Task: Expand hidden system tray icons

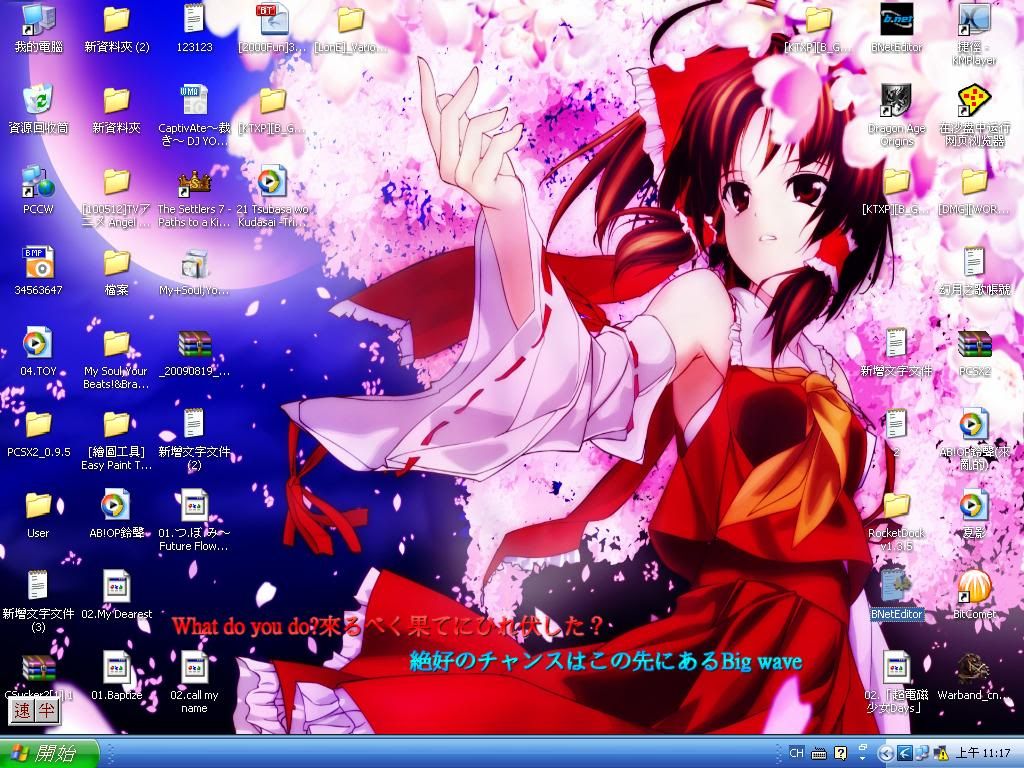Action: click(885, 753)
